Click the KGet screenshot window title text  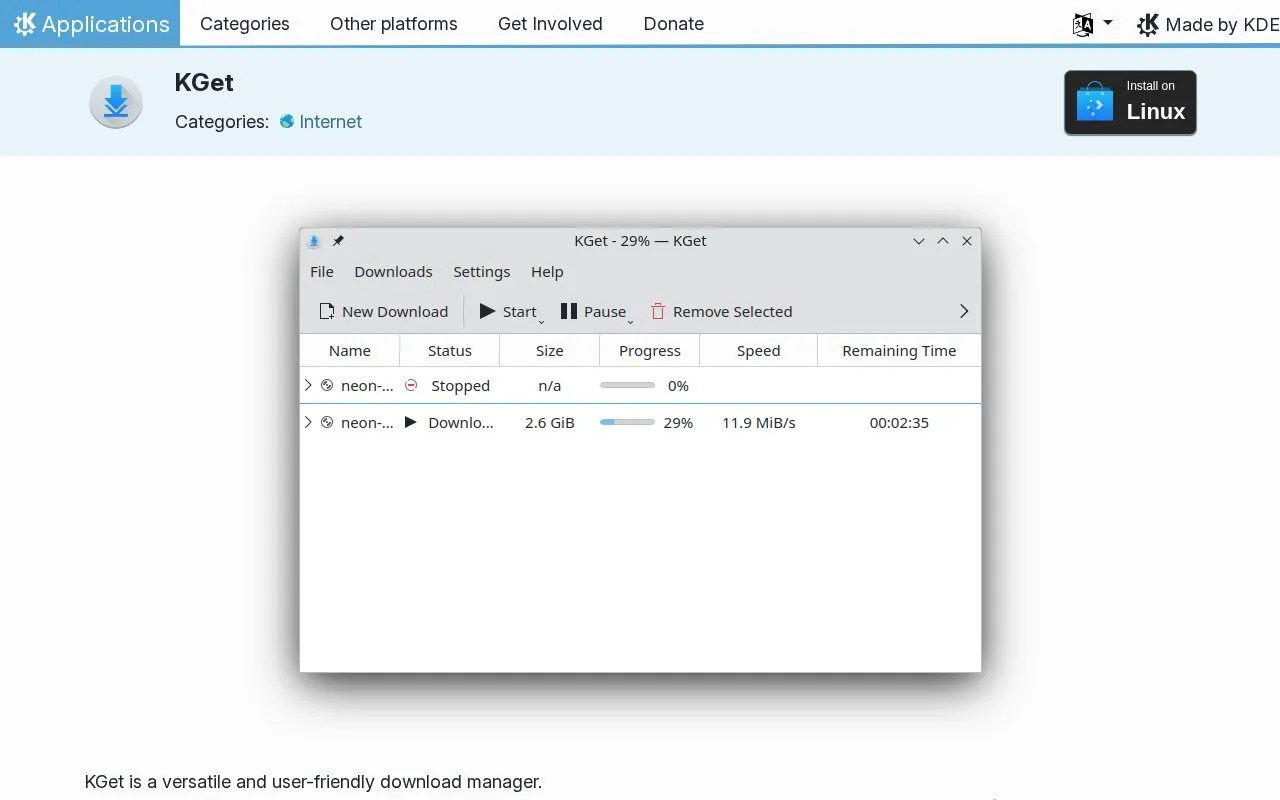pos(640,241)
